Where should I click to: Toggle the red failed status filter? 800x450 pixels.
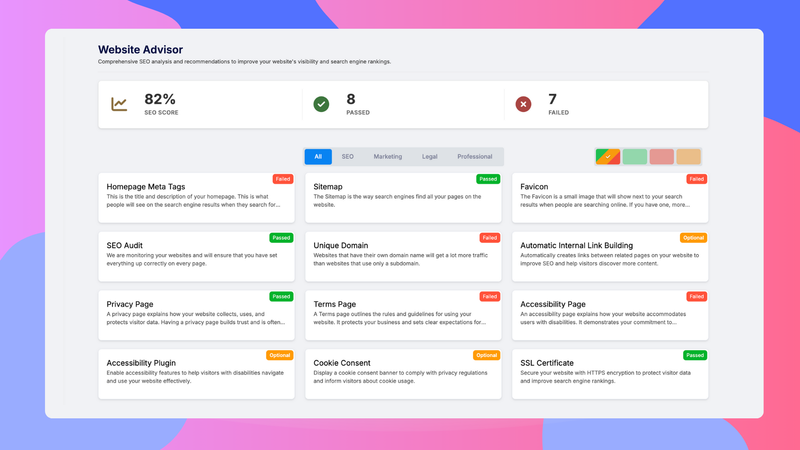coord(661,156)
